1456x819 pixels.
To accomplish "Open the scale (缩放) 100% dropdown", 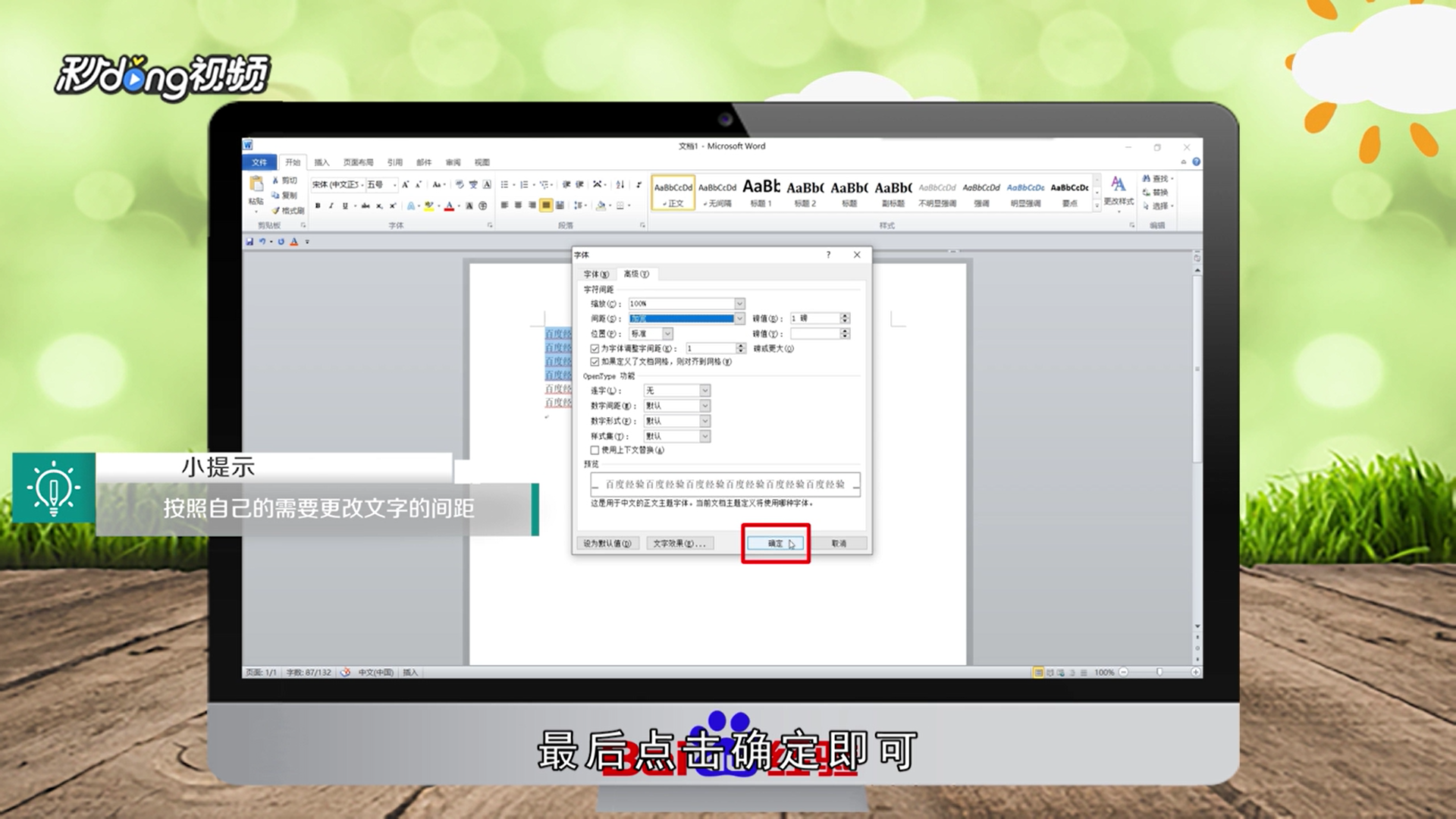I will click(x=739, y=303).
